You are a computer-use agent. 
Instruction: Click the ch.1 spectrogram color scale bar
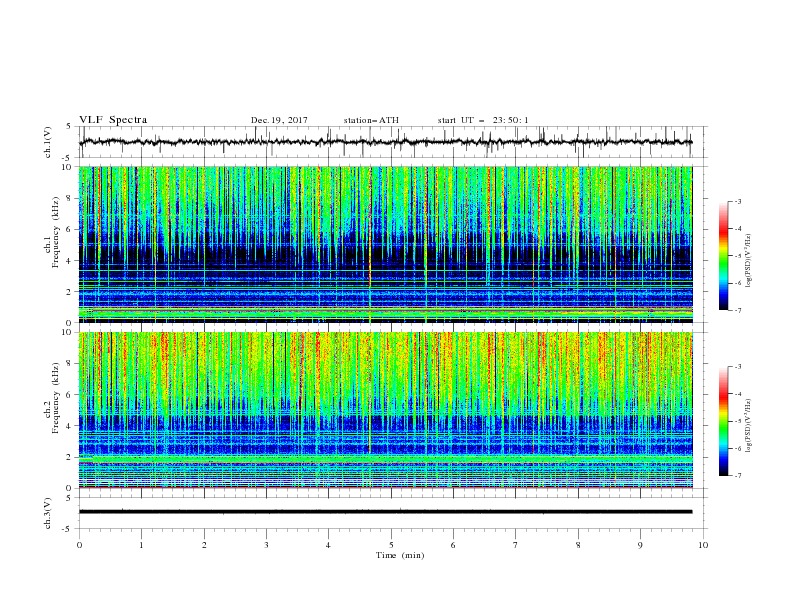click(724, 256)
